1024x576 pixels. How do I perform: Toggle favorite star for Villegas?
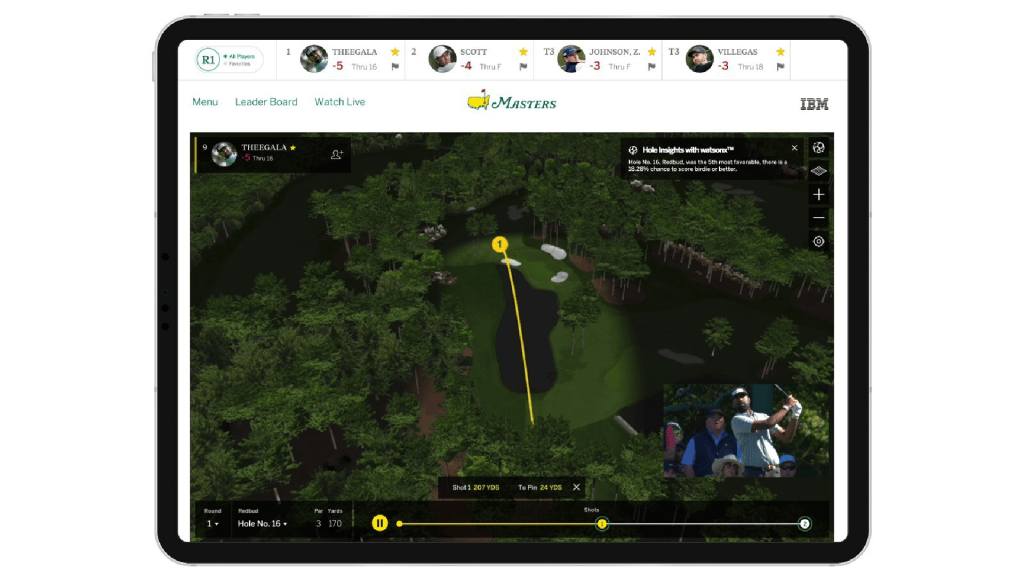coord(780,52)
